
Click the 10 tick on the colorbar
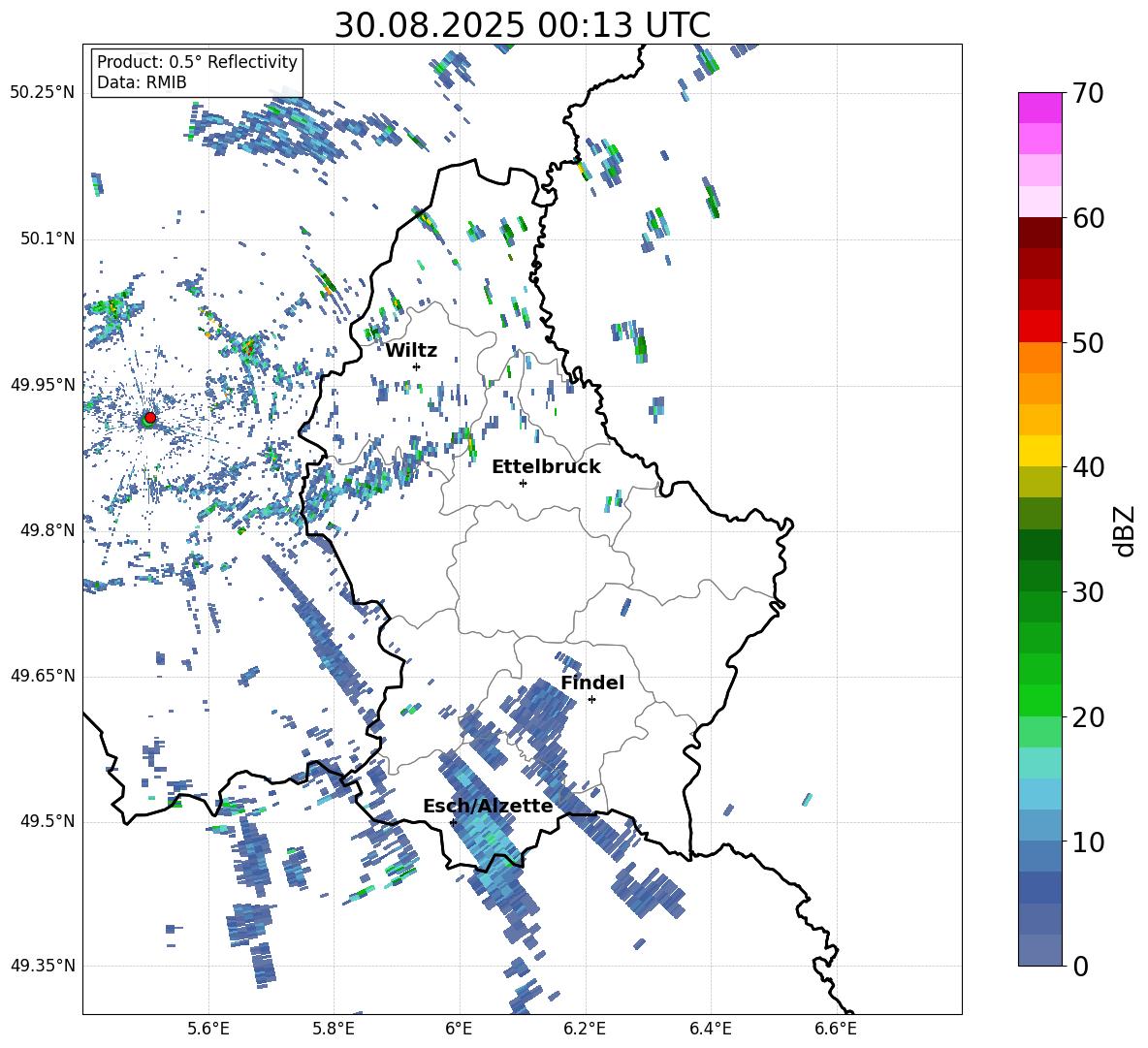1088,842
